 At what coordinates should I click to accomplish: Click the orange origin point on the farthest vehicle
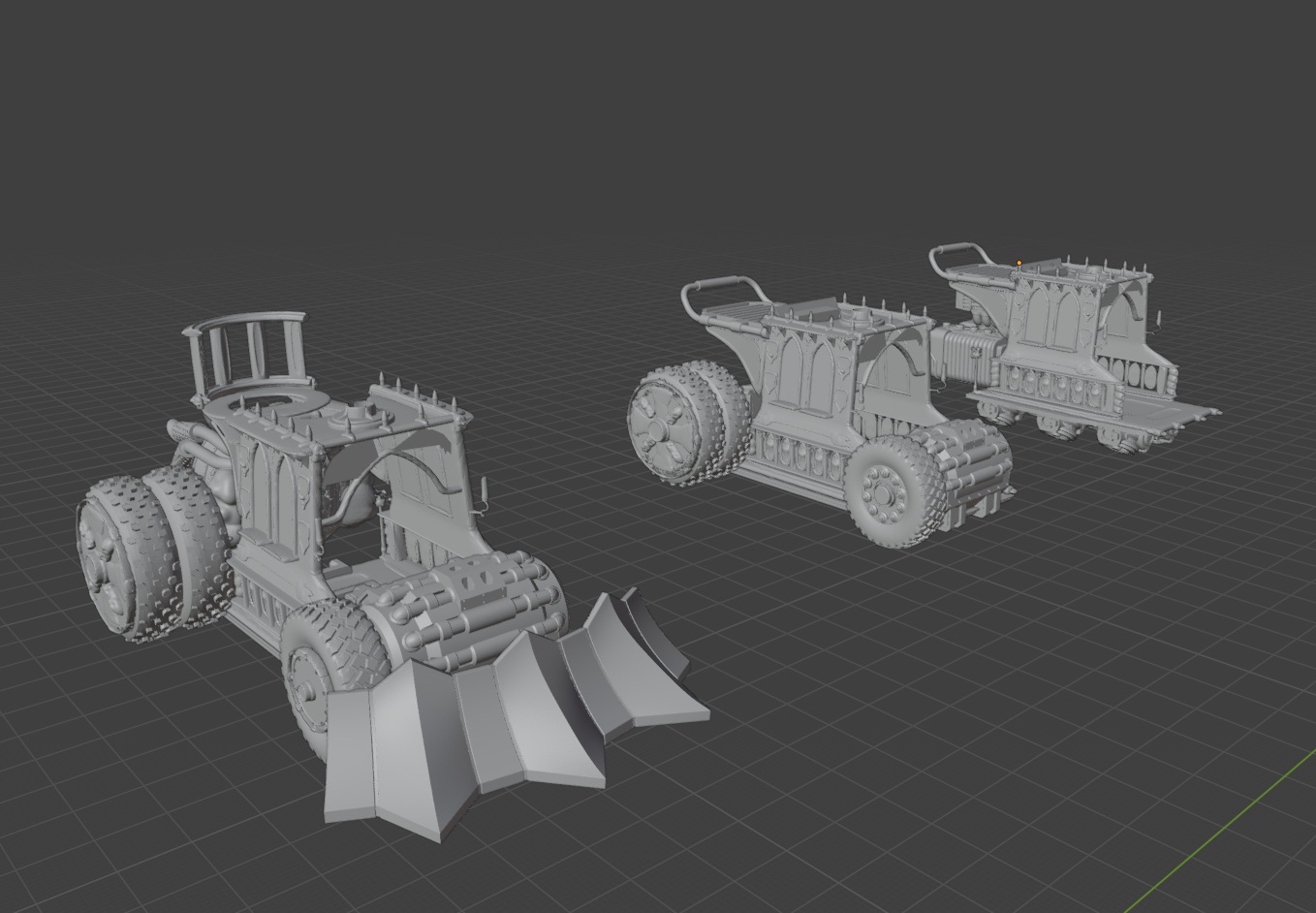(1018, 263)
